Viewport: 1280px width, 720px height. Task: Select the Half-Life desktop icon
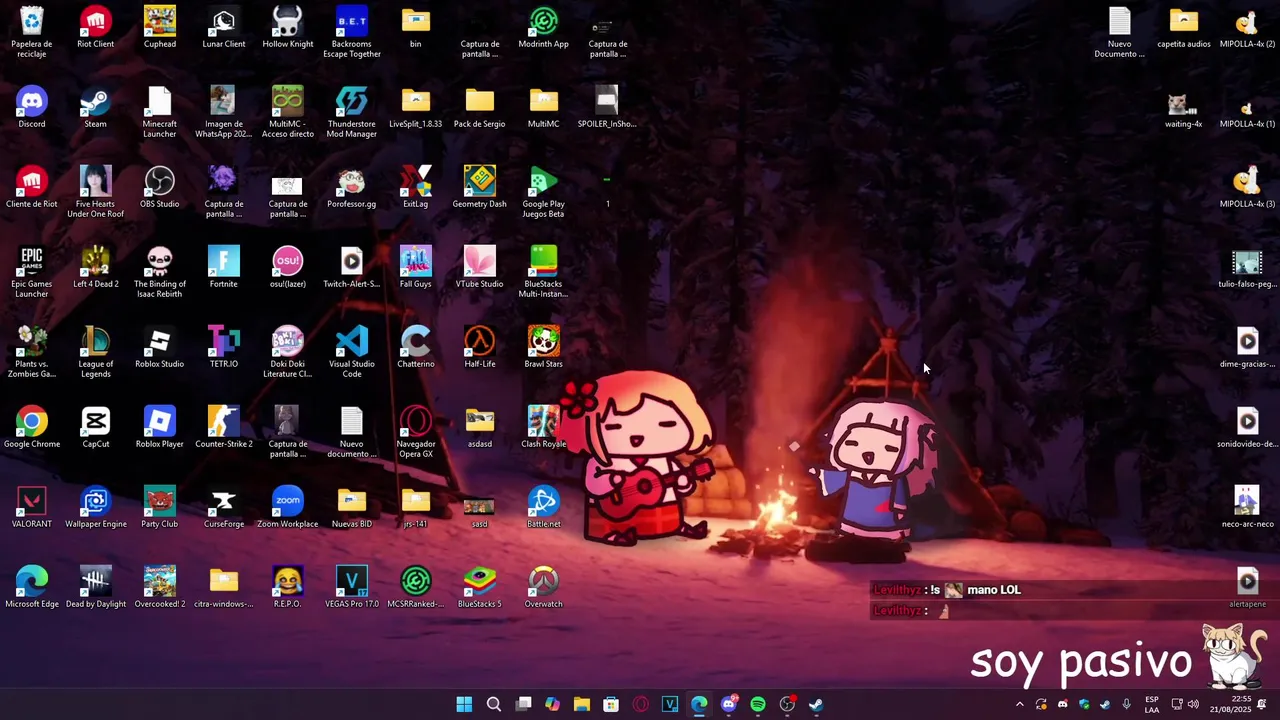[x=480, y=348]
